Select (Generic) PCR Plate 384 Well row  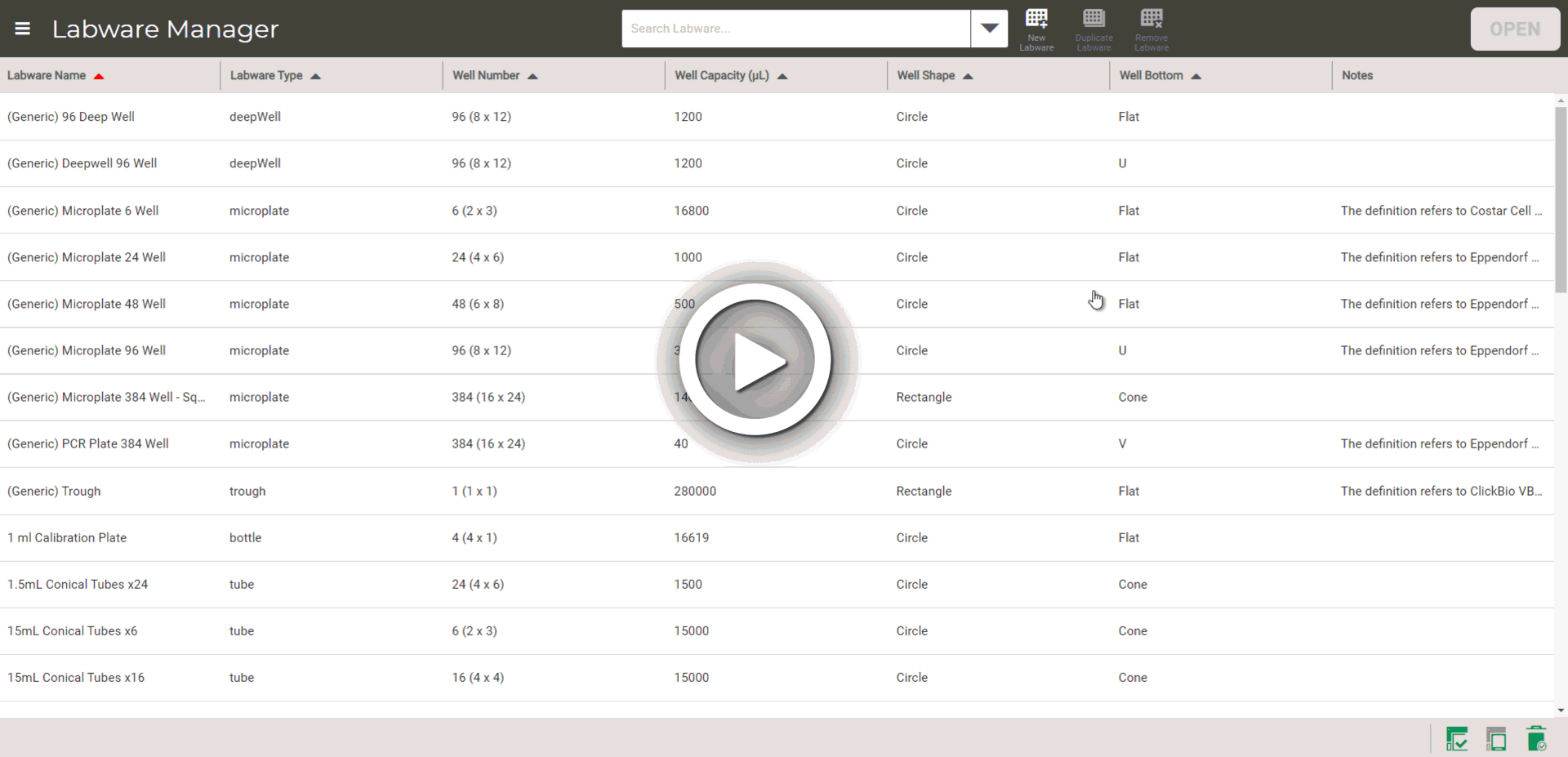tap(88, 444)
